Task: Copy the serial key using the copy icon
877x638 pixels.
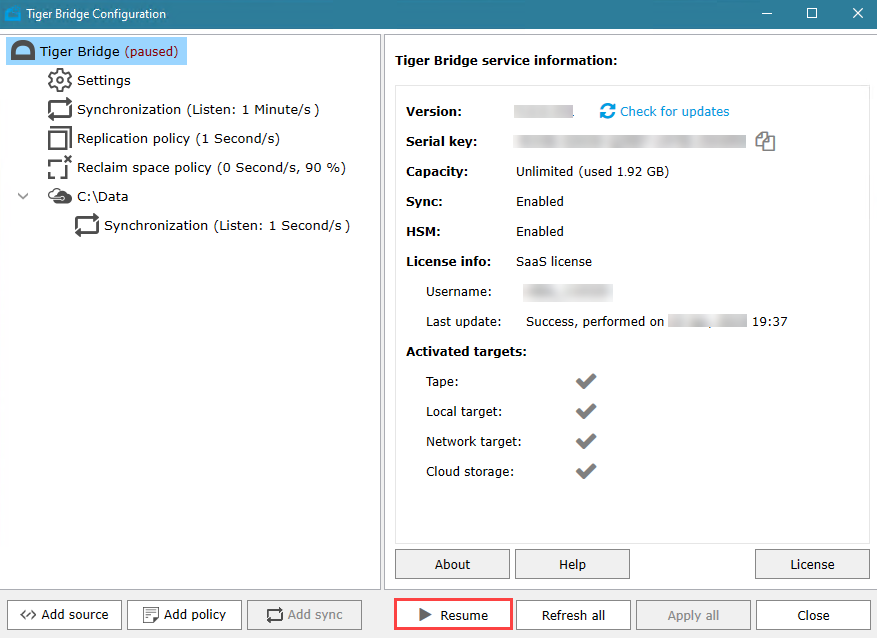Action: (x=765, y=141)
